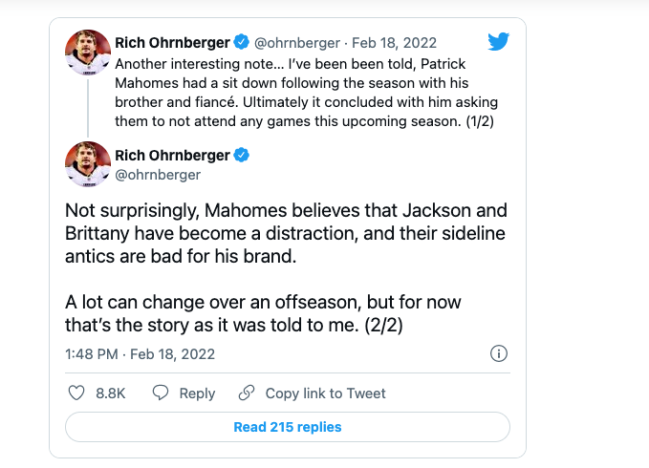Open the author avatar on the parent (1/2) tweet

tap(87, 51)
